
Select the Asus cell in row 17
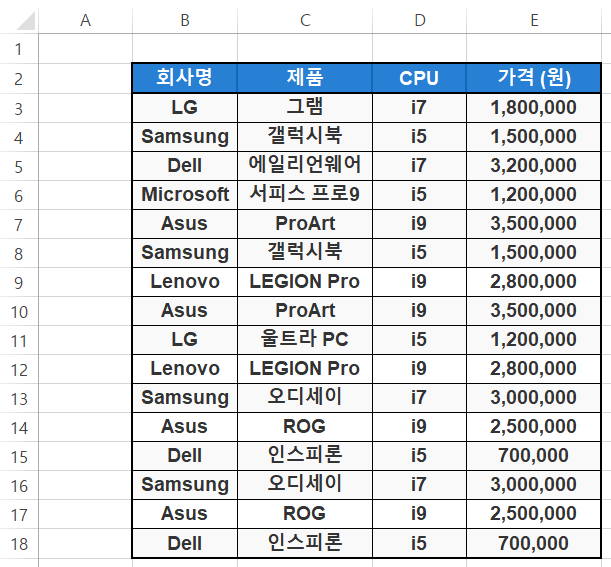tap(185, 514)
